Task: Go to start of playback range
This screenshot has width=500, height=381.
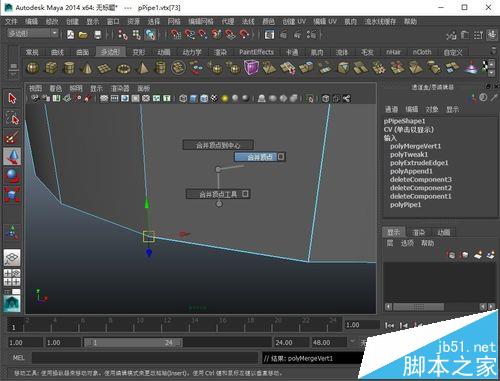Action: [x=389, y=324]
